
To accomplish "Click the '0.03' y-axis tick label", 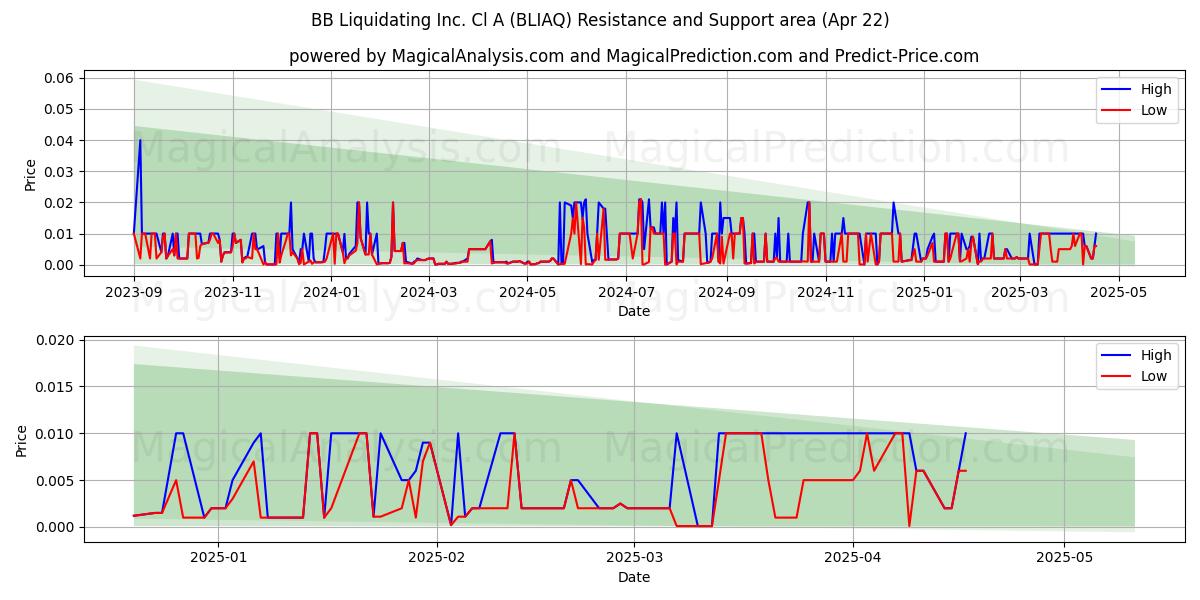I will [x=60, y=172].
